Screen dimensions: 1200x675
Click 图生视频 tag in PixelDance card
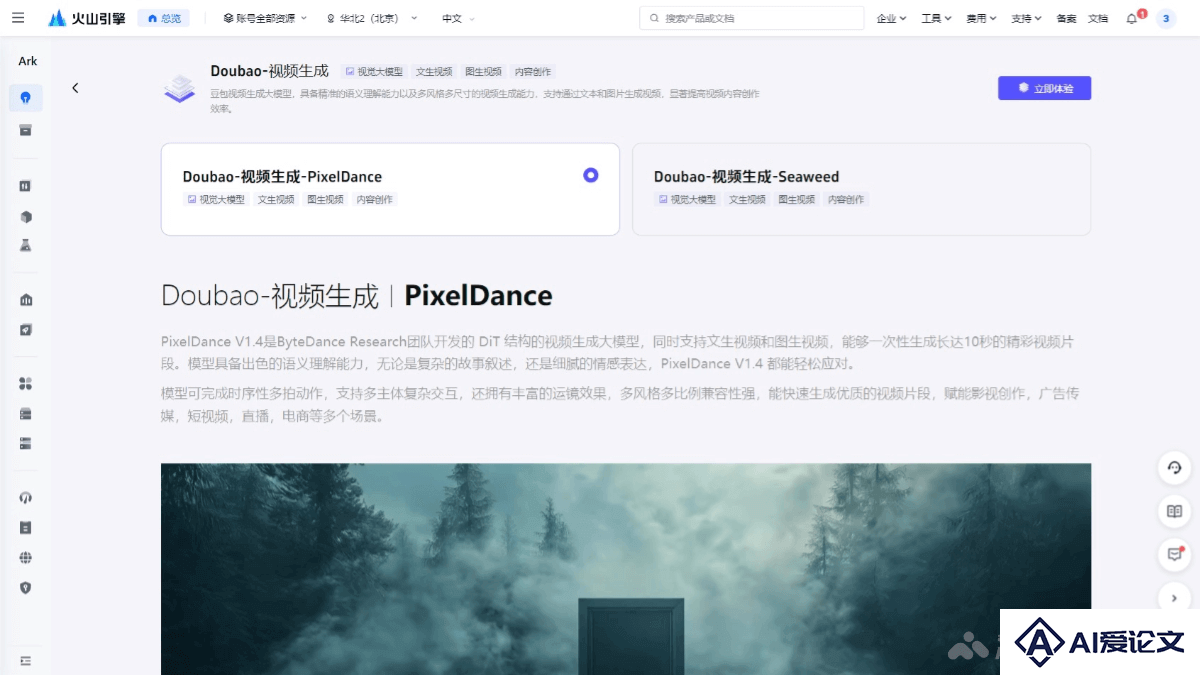pyautogui.click(x=325, y=200)
